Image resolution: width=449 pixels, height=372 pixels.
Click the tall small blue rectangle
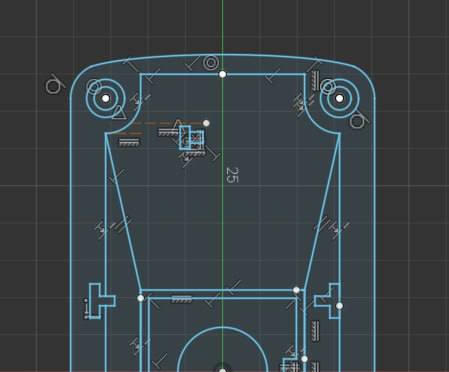tap(185, 138)
